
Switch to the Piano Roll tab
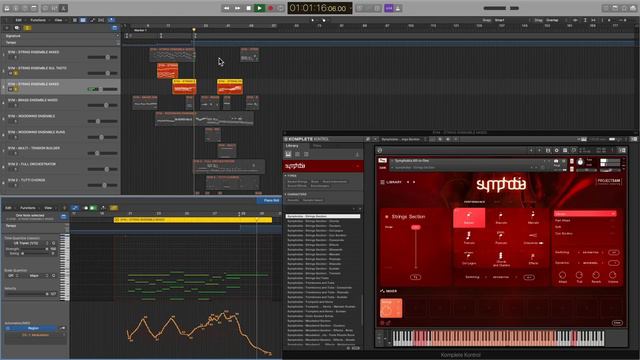pos(271,200)
